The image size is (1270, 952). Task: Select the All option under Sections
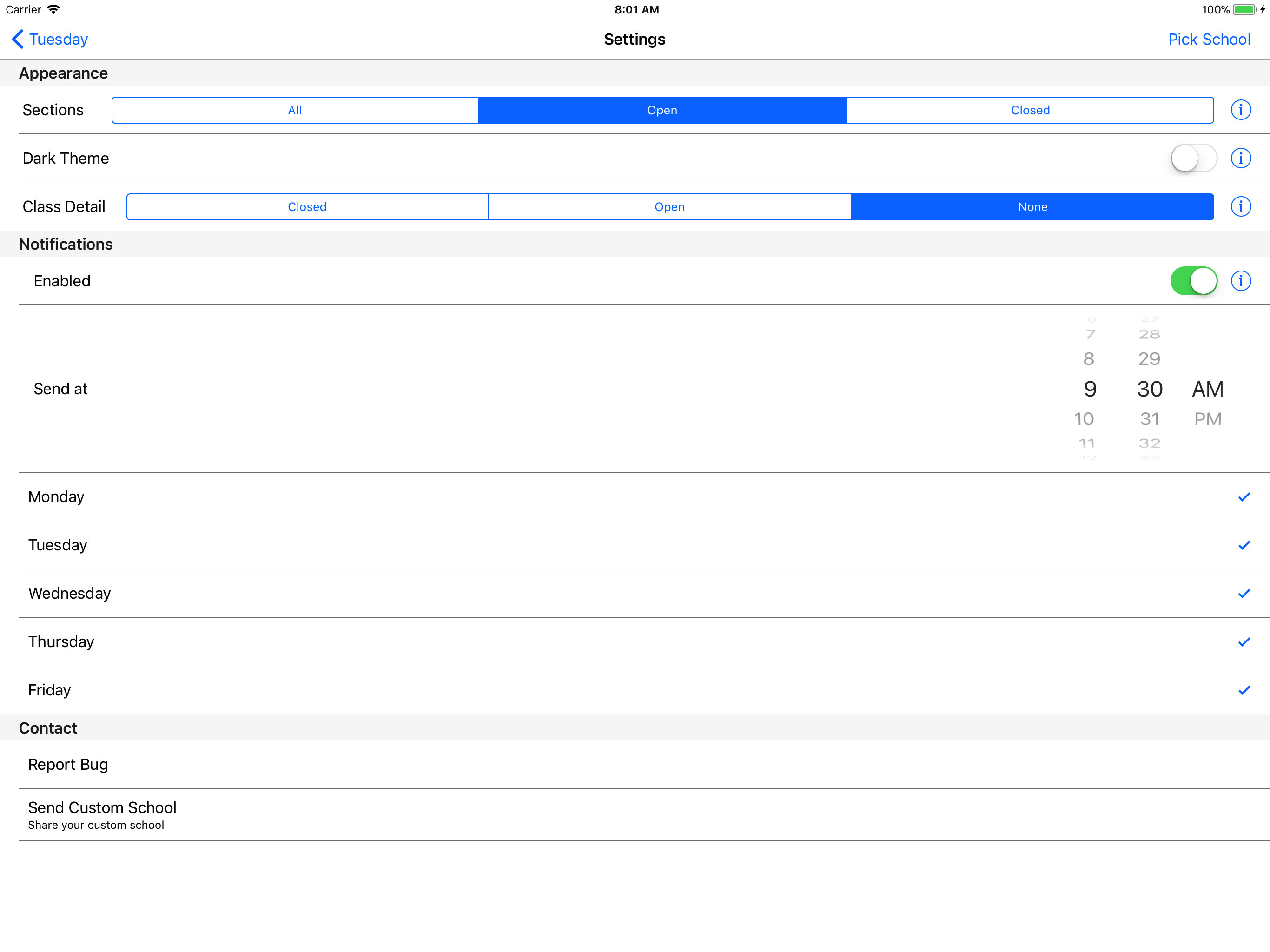(293, 110)
